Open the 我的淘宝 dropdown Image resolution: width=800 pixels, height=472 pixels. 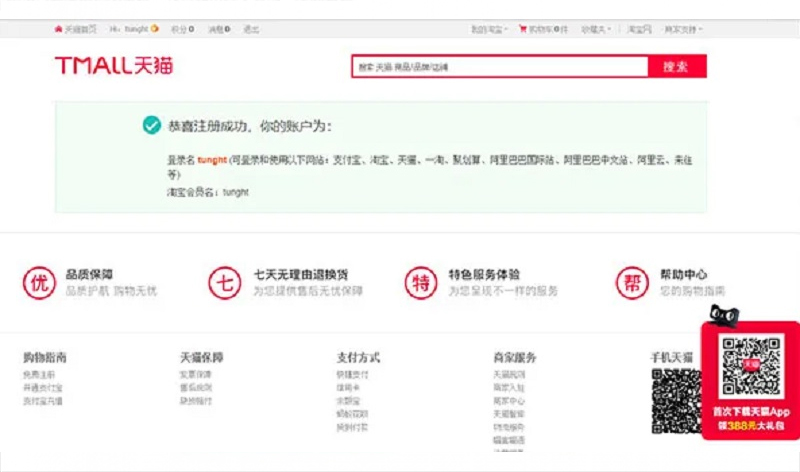[x=489, y=30]
